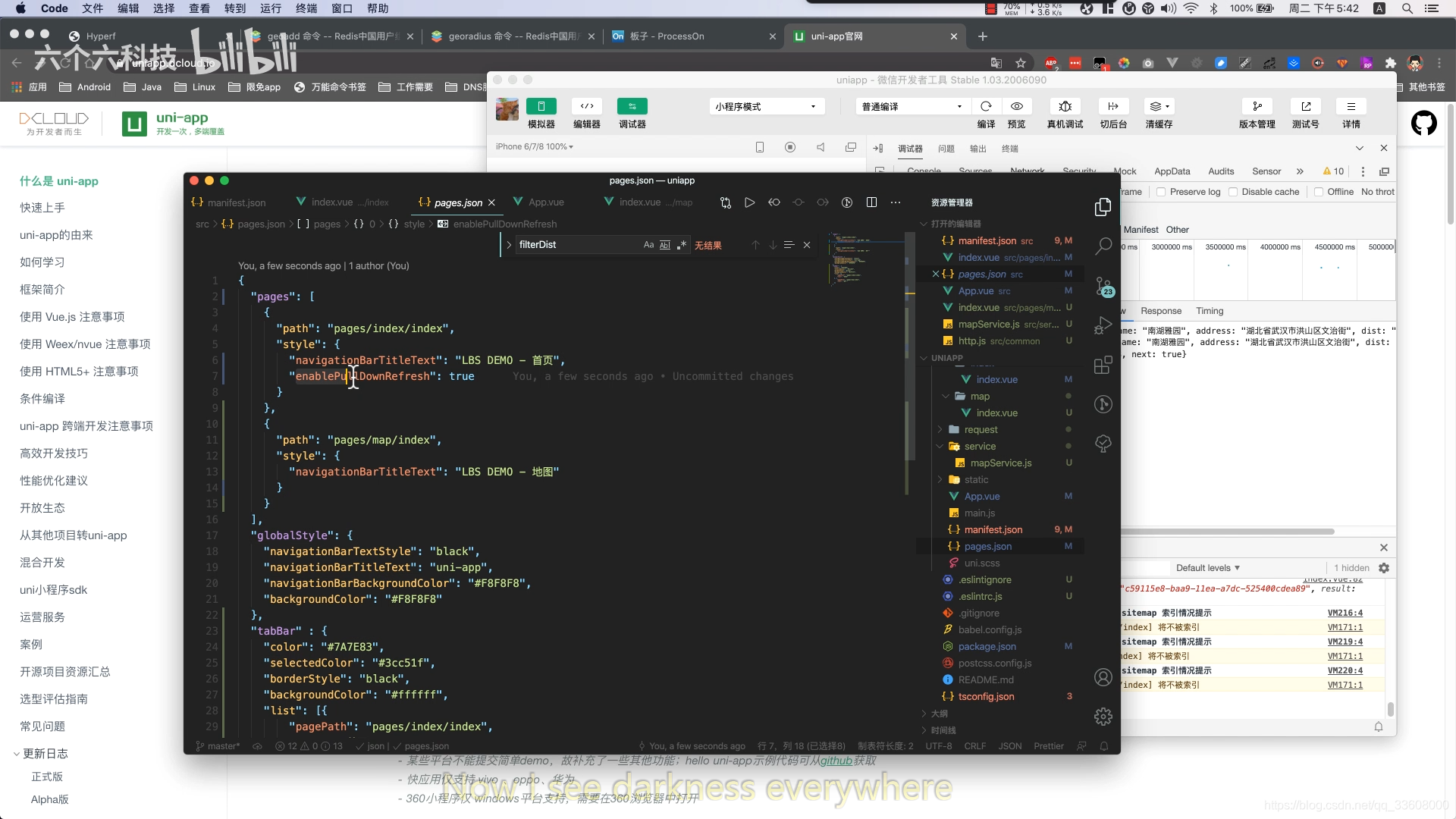1456x819 pixels.
Task: Click the Run and Debug activity icon
Action: [x=1103, y=325]
